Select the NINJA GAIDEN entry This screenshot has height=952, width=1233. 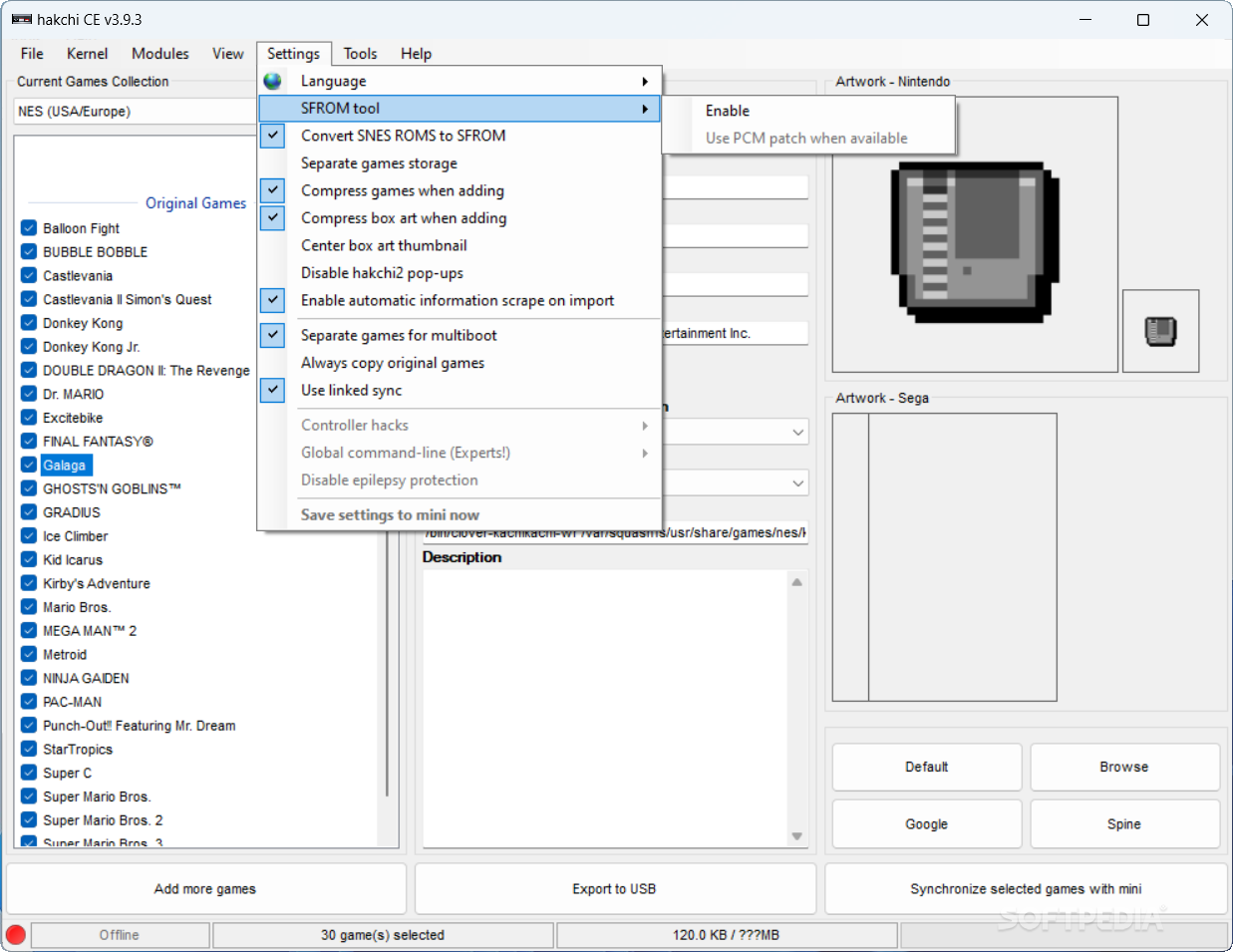pos(86,678)
